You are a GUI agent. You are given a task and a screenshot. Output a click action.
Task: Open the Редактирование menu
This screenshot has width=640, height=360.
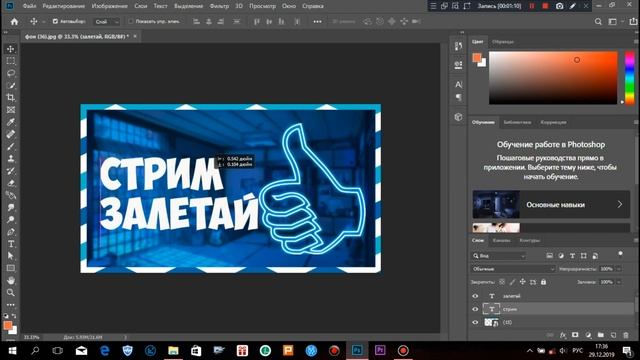click(64, 6)
